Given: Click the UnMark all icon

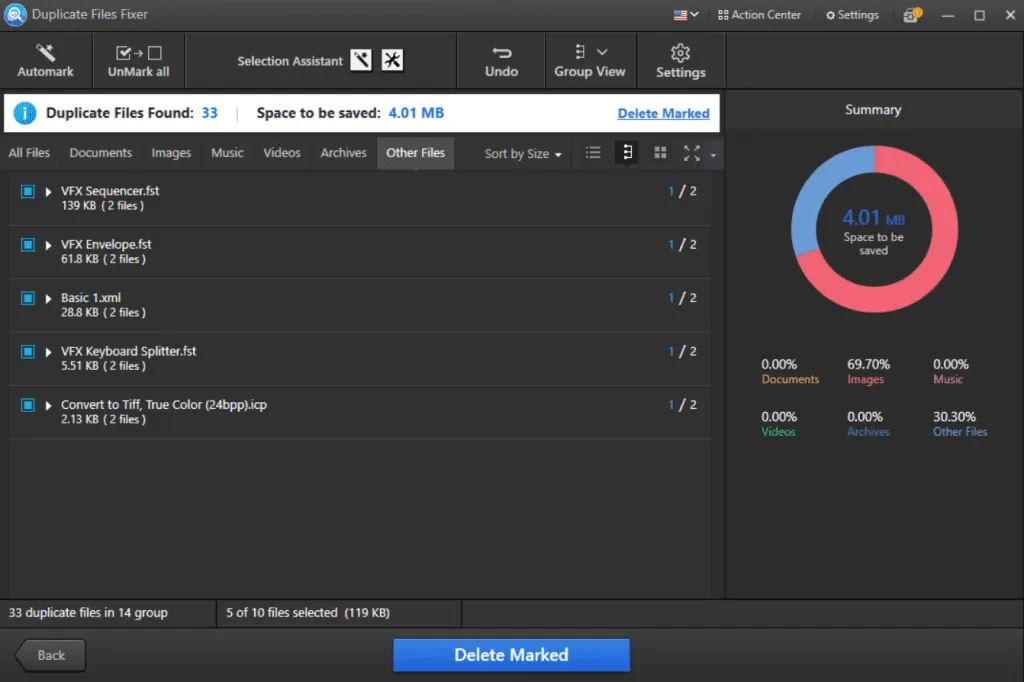Looking at the screenshot, I should tap(138, 53).
